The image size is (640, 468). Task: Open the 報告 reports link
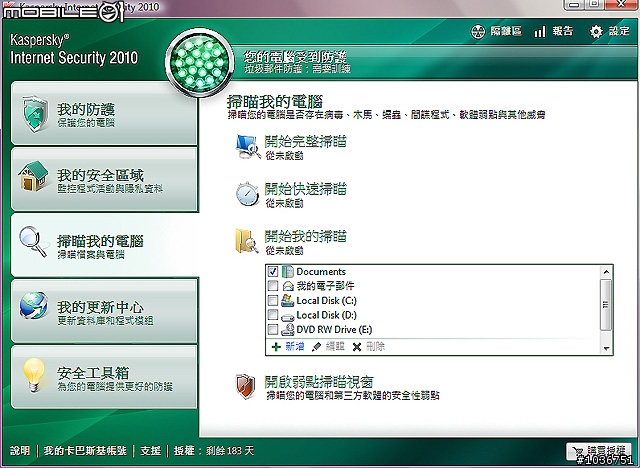click(562, 31)
